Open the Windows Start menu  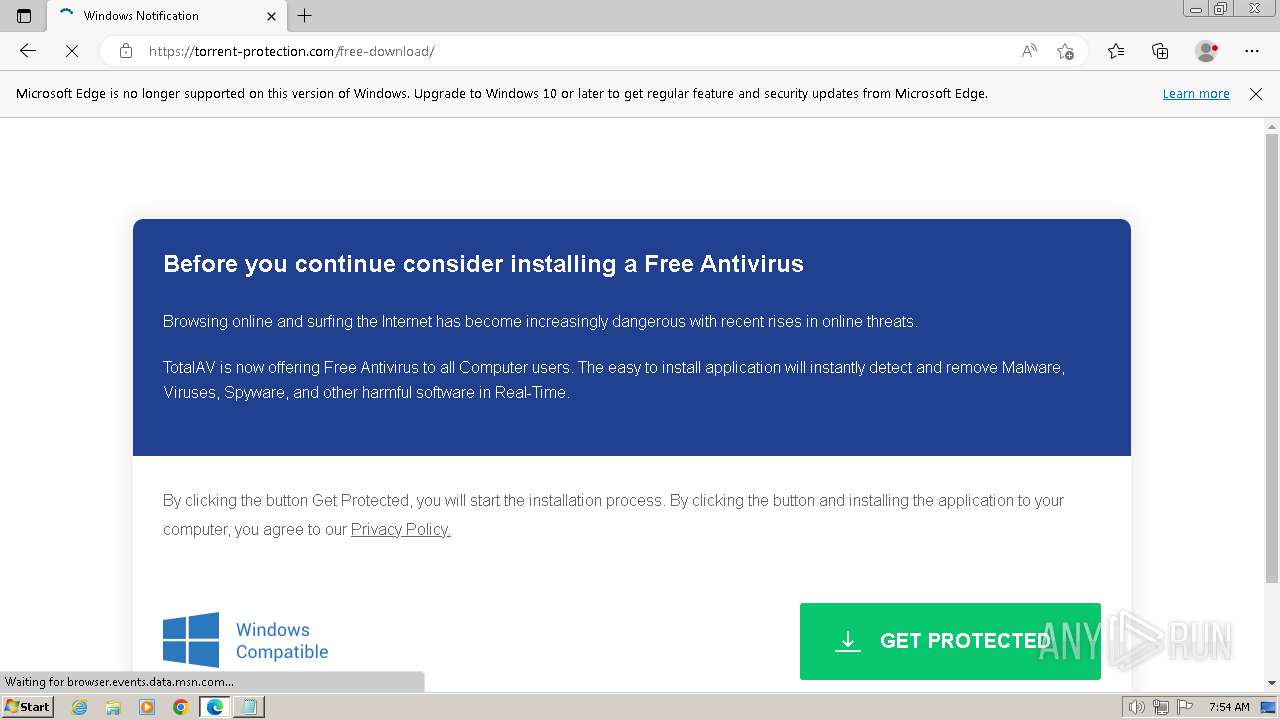tap(28, 707)
